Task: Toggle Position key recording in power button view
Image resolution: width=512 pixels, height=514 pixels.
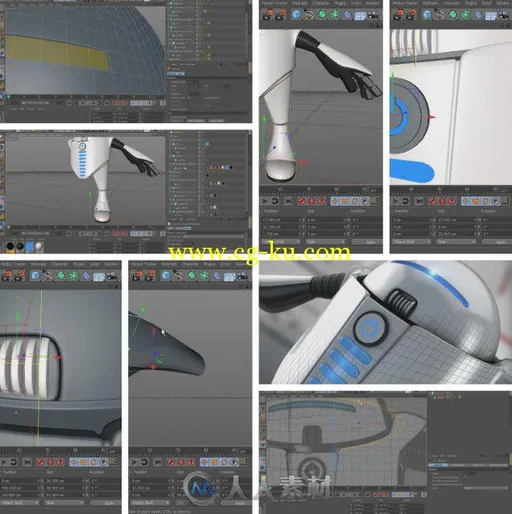Action: pos(466,201)
